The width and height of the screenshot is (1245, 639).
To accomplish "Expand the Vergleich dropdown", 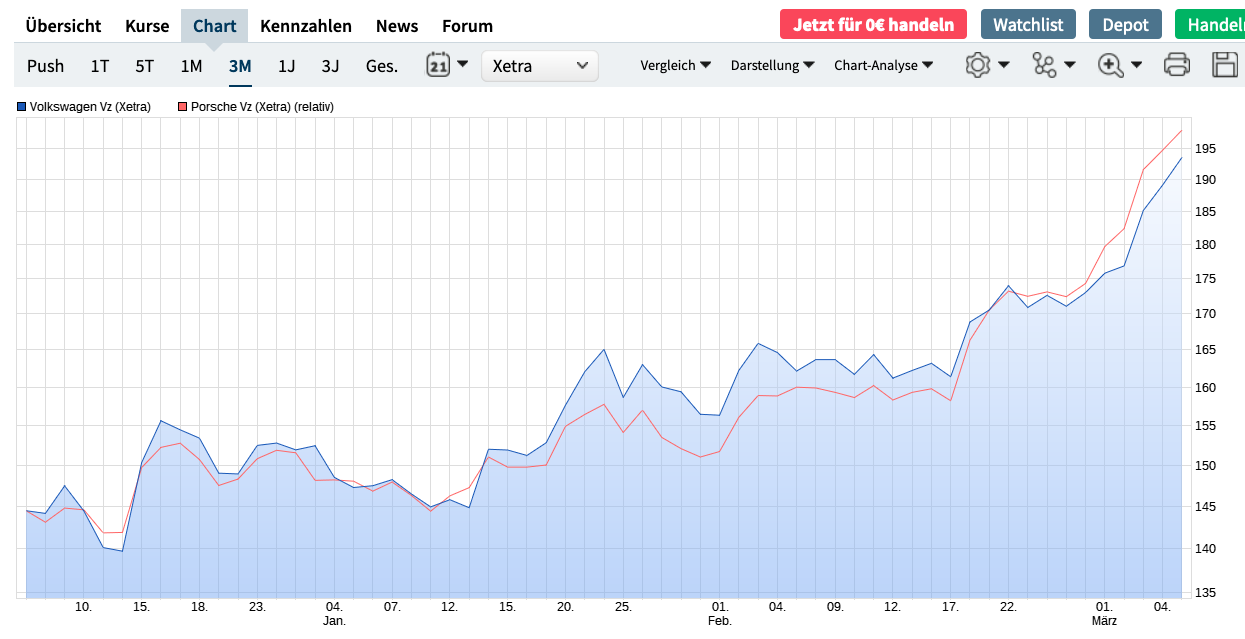I will tap(676, 65).
